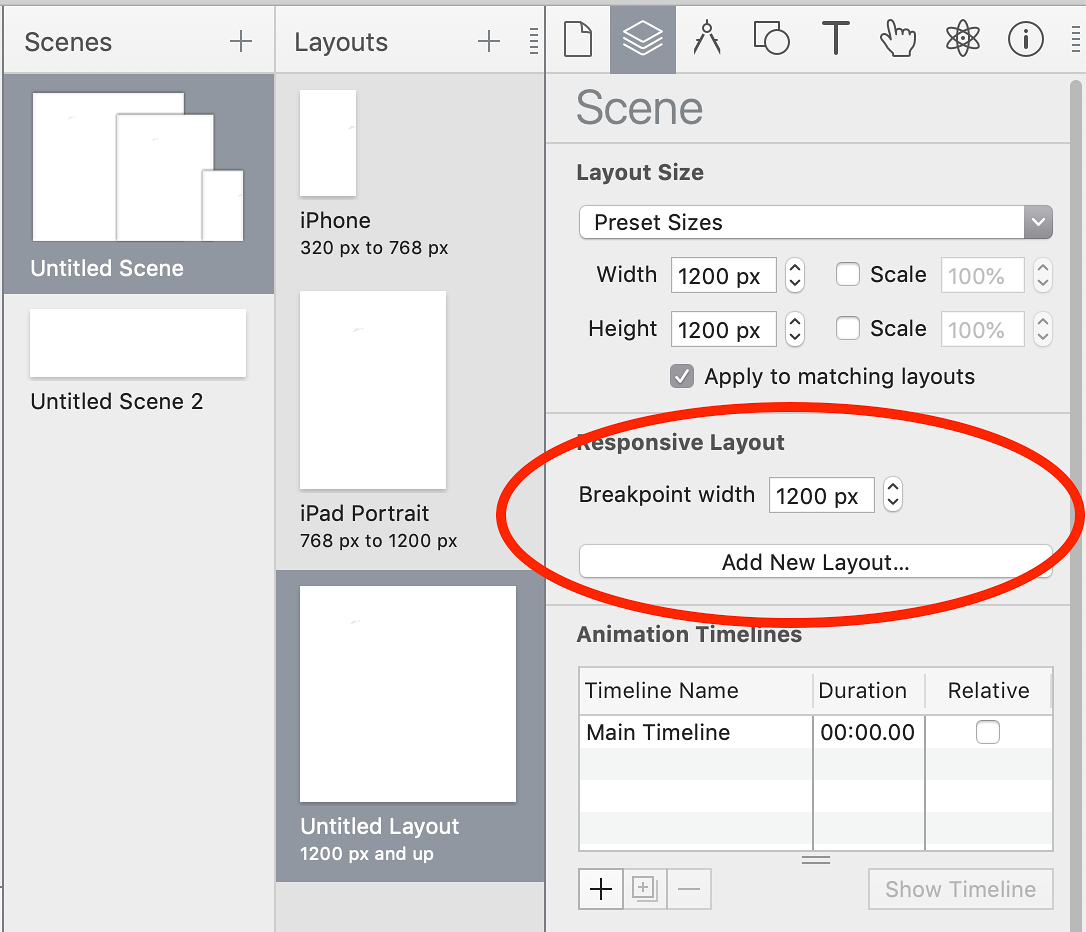Add a new layout with the plus button

(x=489, y=41)
